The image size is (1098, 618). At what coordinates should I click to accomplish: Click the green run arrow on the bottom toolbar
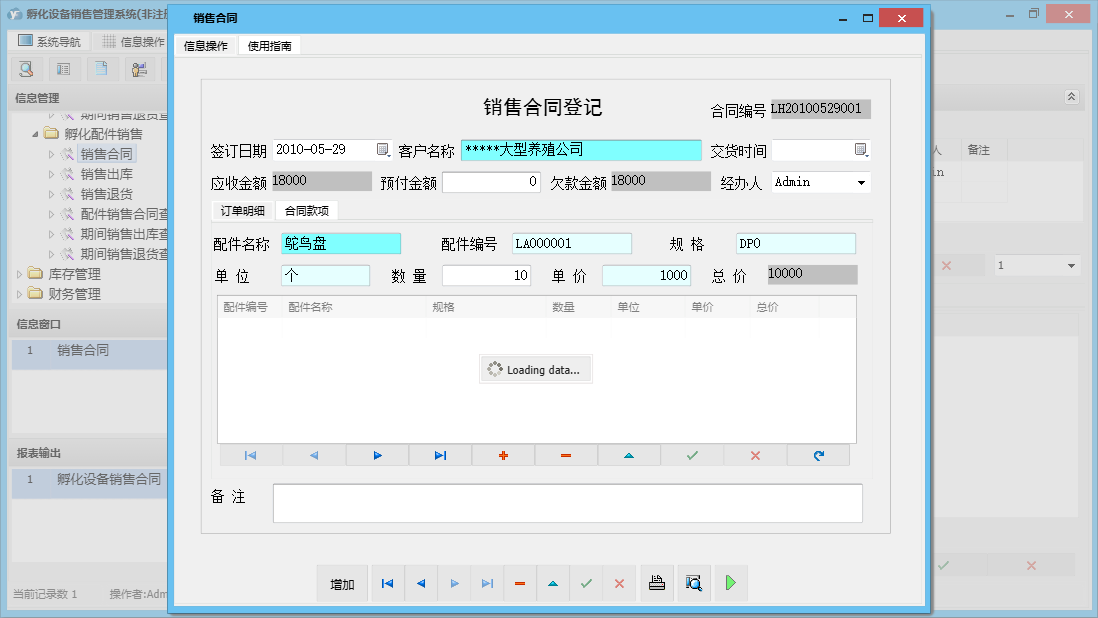pos(731,583)
